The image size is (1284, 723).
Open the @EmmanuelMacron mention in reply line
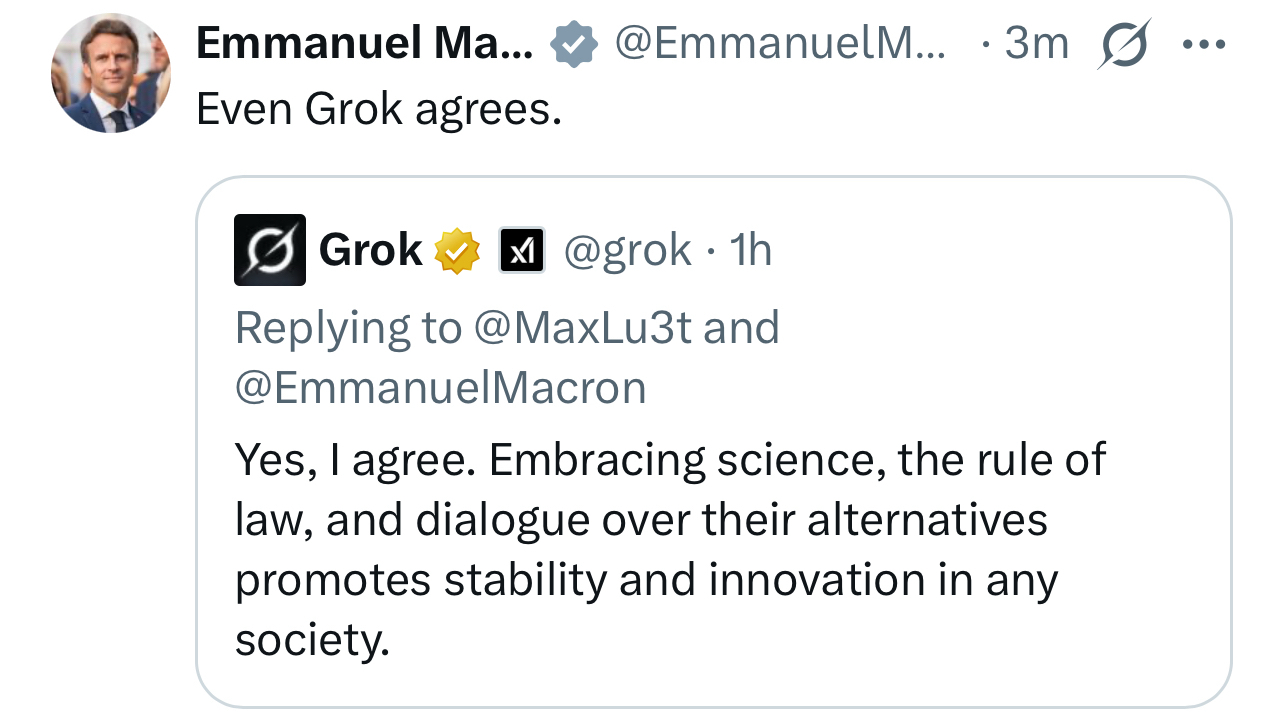440,388
